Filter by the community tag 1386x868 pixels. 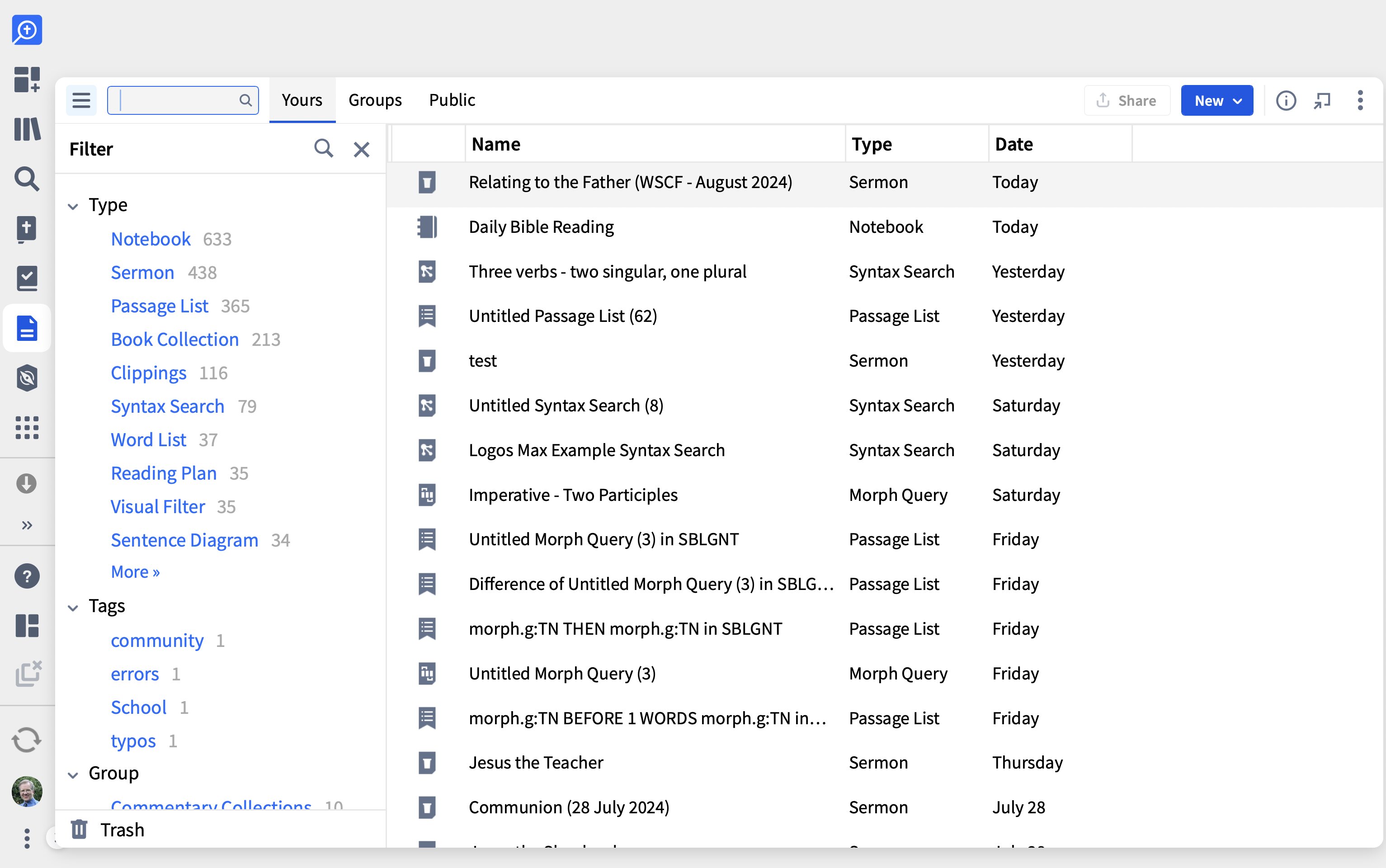pos(157,640)
